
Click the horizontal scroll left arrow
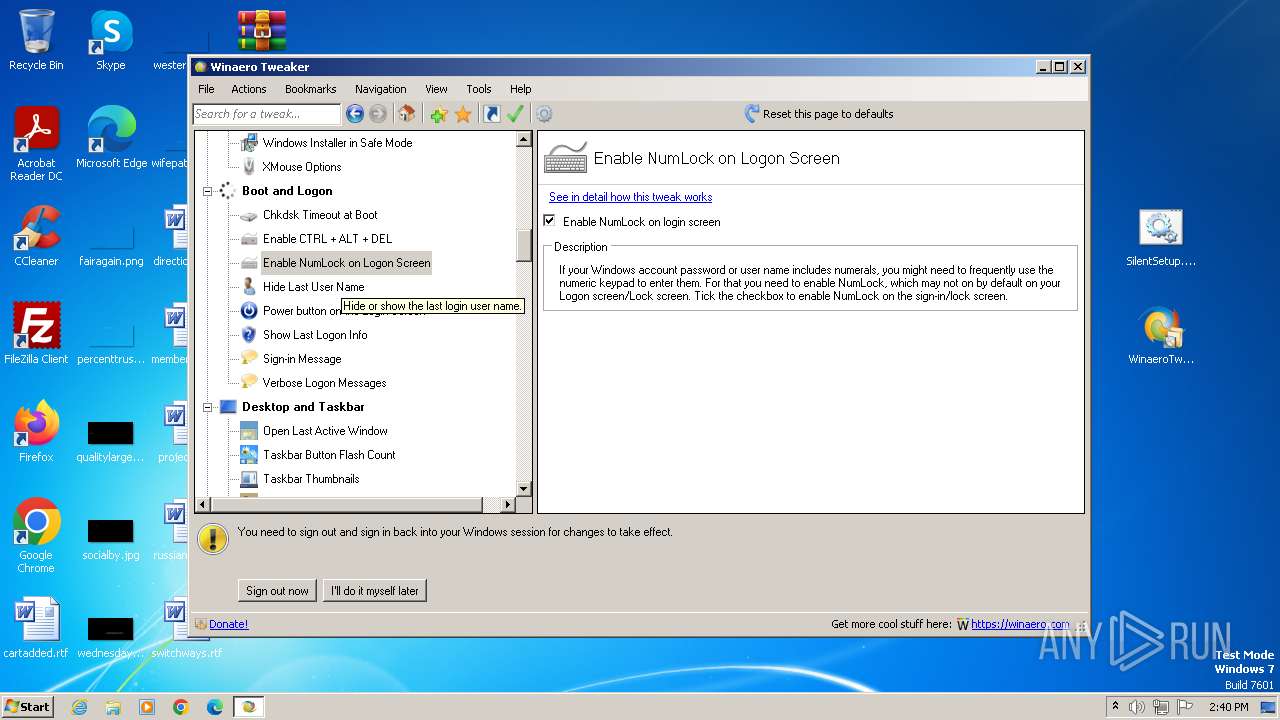(x=203, y=505)
